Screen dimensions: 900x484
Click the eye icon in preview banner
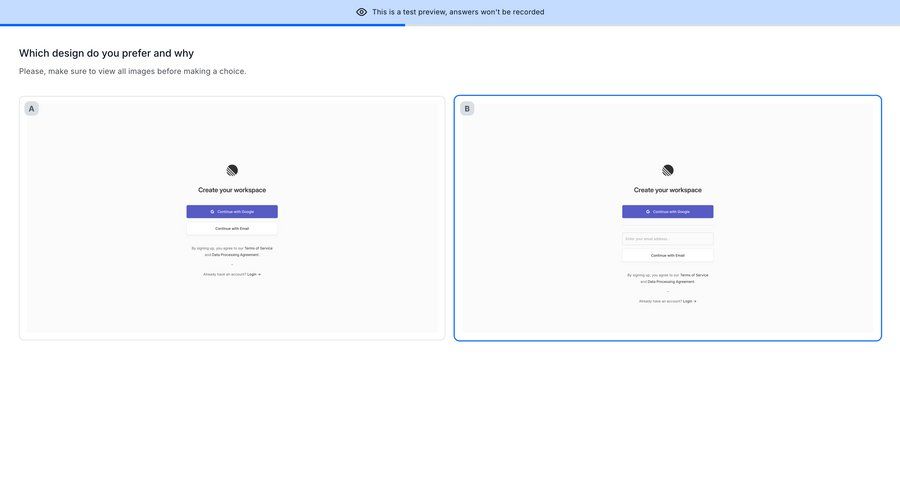coord(362,12)
